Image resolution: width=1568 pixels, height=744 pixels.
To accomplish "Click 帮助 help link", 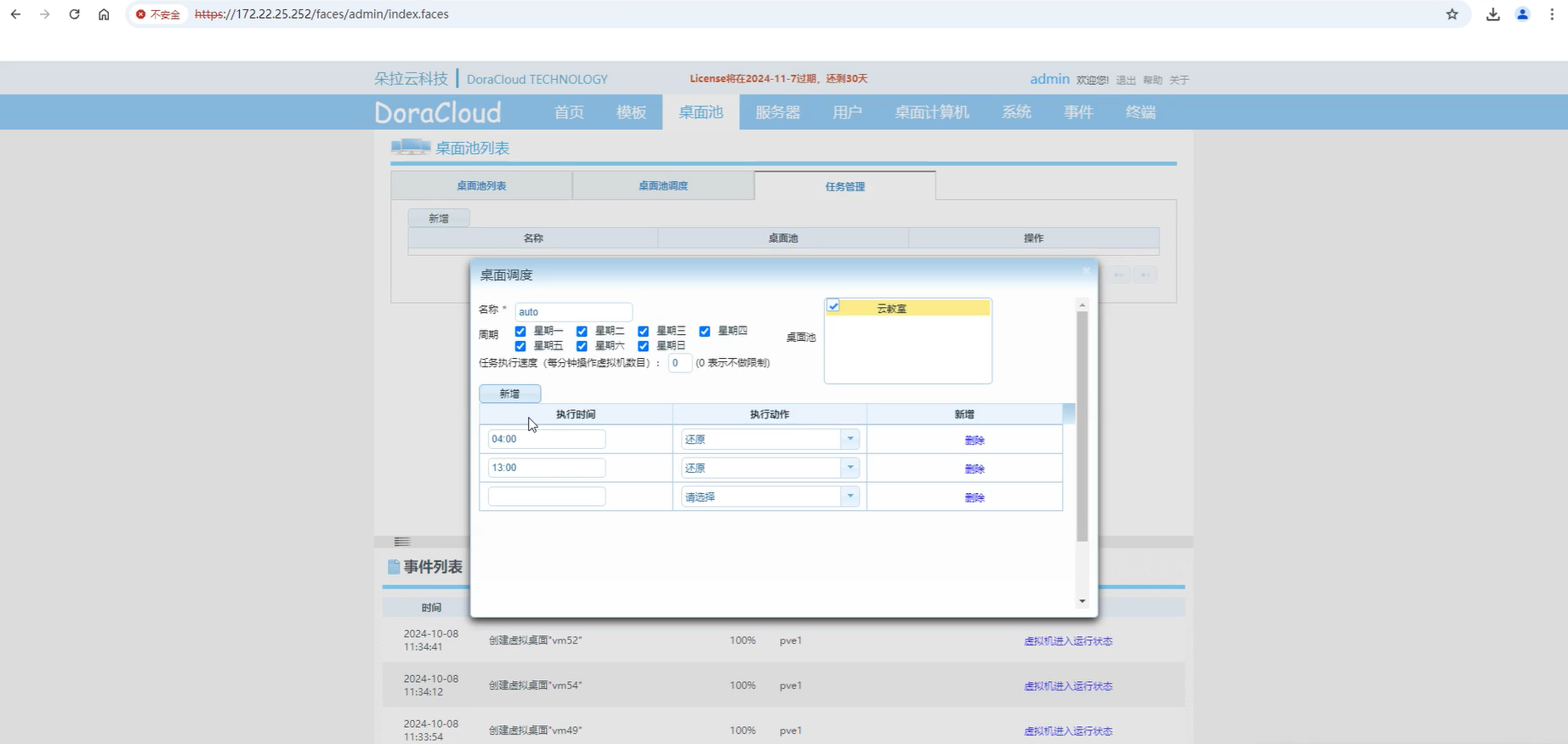I will tap(1152, 80).
